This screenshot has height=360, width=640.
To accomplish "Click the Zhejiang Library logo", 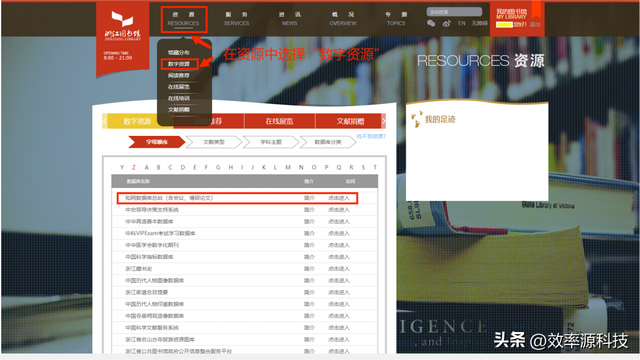I will tap(122, 26).
